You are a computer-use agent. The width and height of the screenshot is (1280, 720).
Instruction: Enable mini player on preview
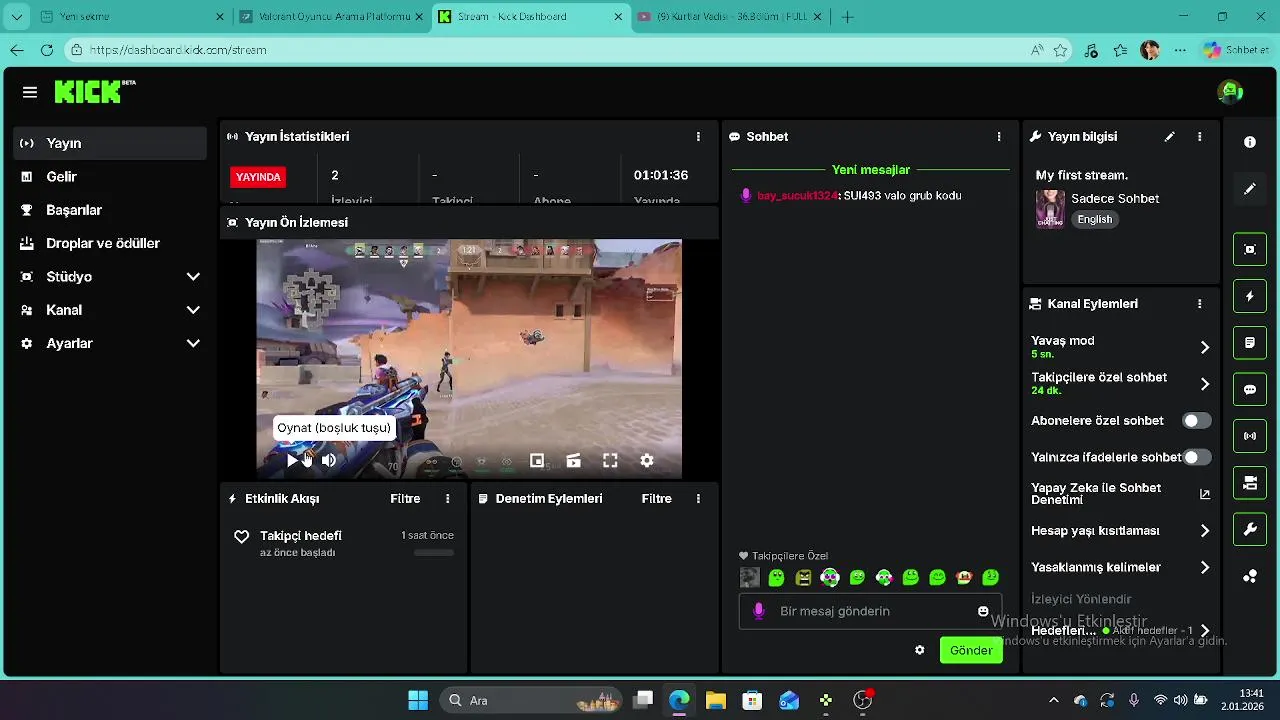coord(537,460)
